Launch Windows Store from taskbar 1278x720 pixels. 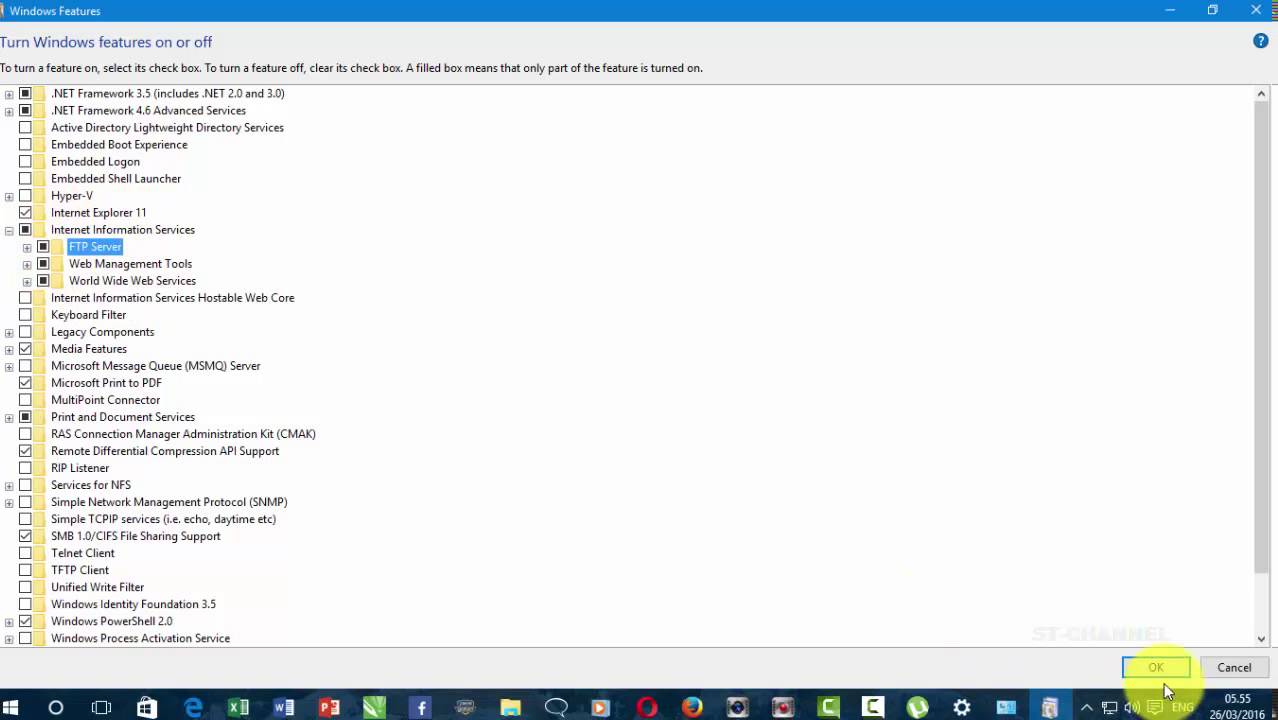coord(147,707)
